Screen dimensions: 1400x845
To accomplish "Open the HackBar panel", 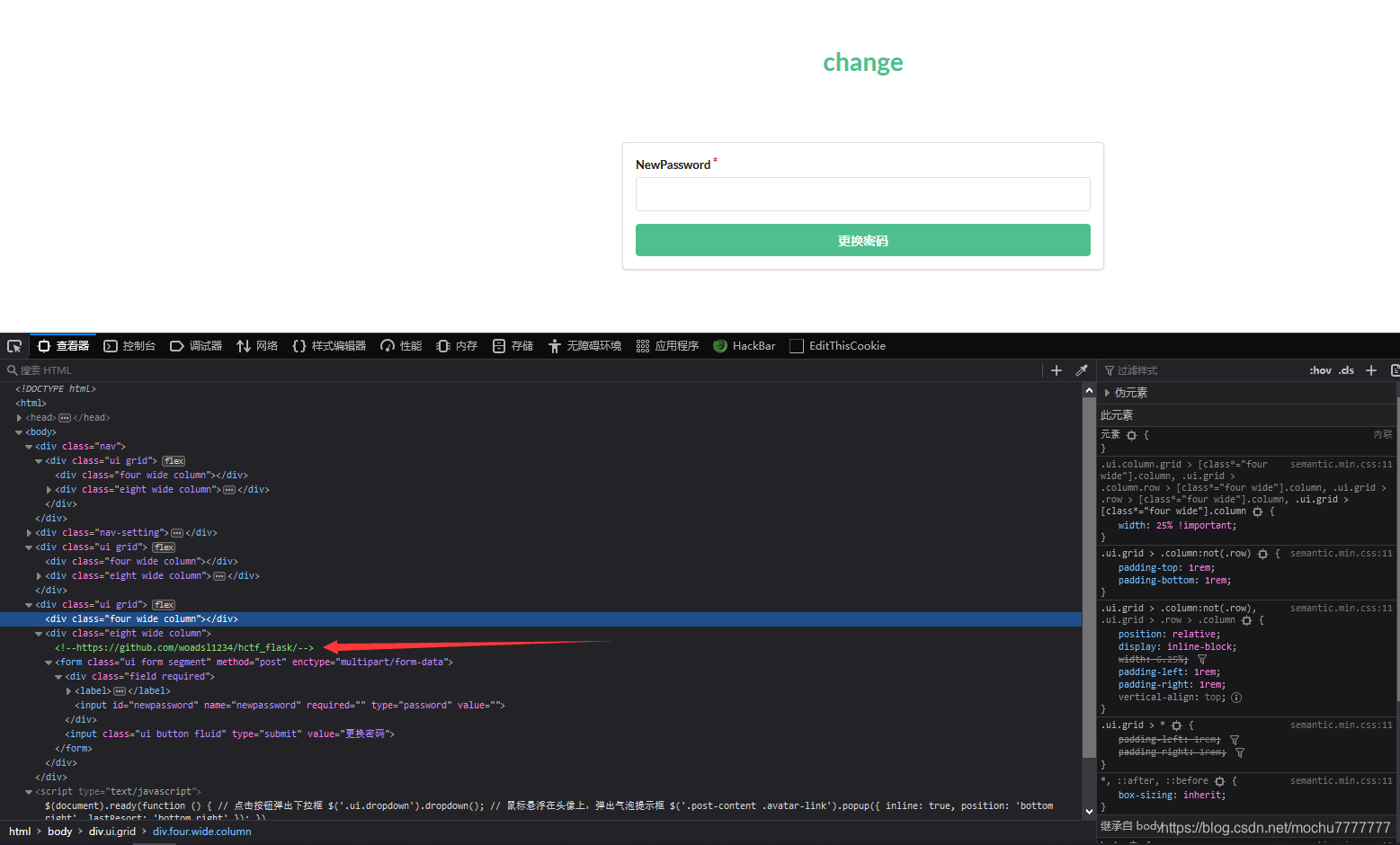I will (744, 346).
